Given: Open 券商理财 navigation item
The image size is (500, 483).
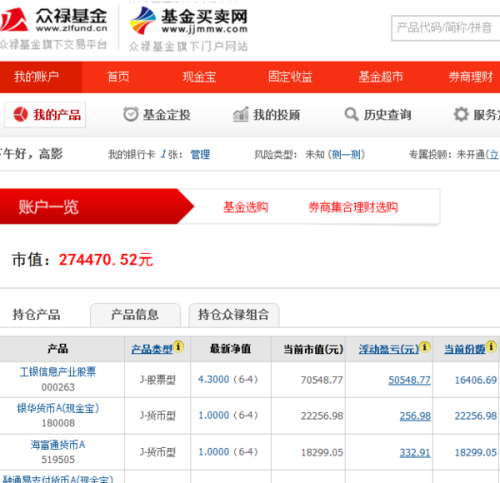Looking at the screenshot, I should 471,77.
